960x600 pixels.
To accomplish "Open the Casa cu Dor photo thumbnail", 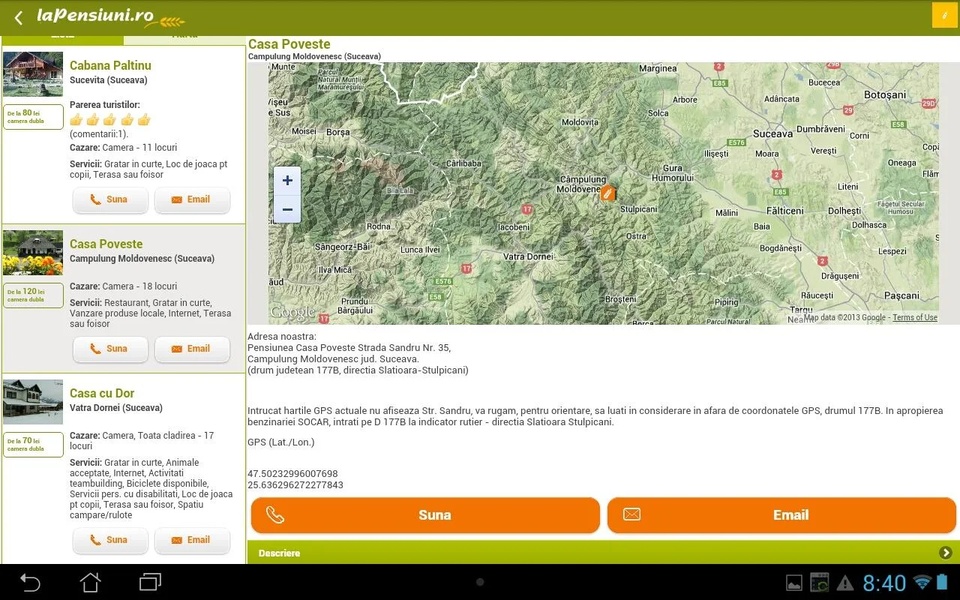I will point(33,402).
